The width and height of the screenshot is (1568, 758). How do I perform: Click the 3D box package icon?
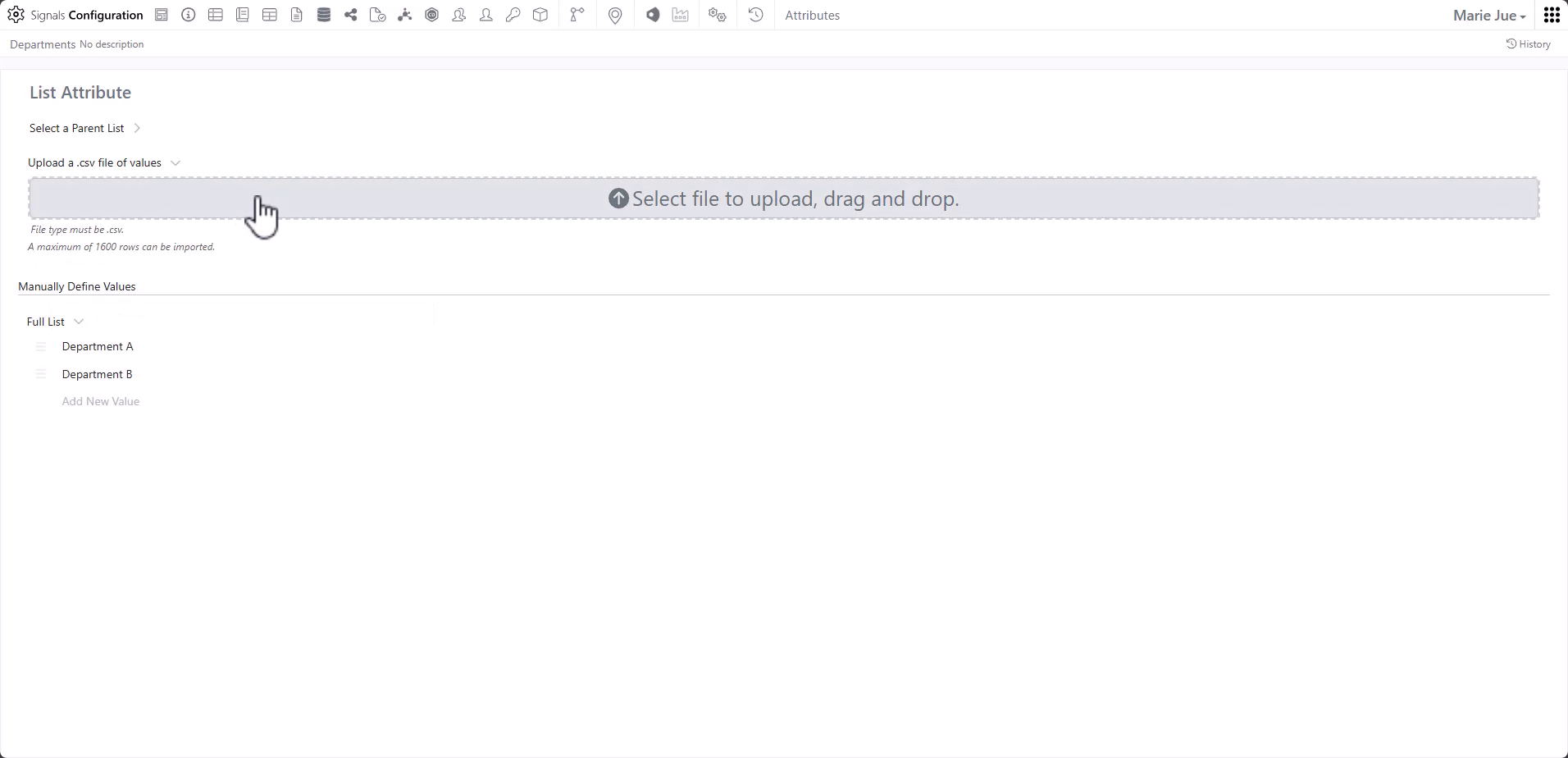pos(540,15)
